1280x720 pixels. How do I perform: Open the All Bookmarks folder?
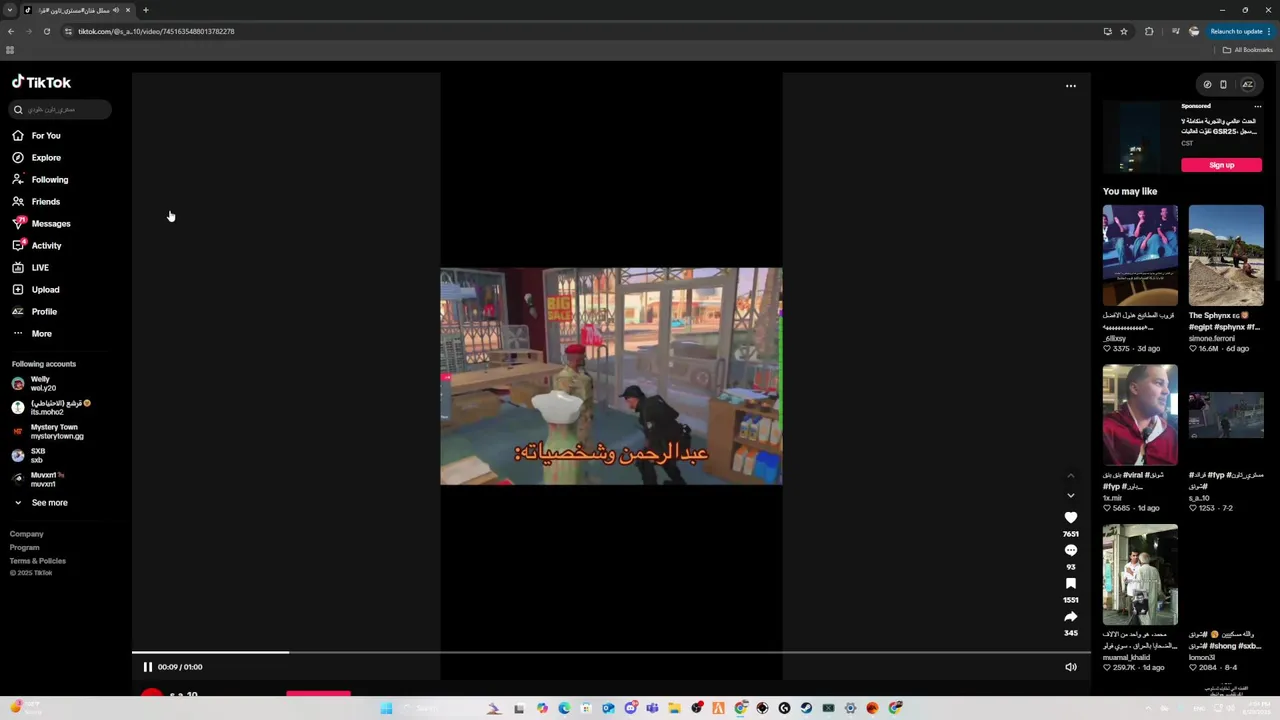click(x=1247, y=50)
